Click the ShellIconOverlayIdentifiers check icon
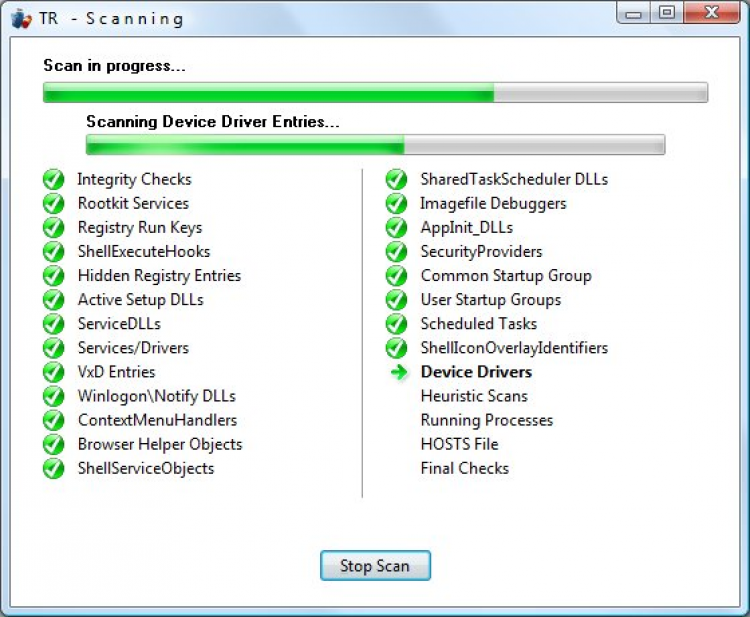750x617 pixels. [397, 348]
